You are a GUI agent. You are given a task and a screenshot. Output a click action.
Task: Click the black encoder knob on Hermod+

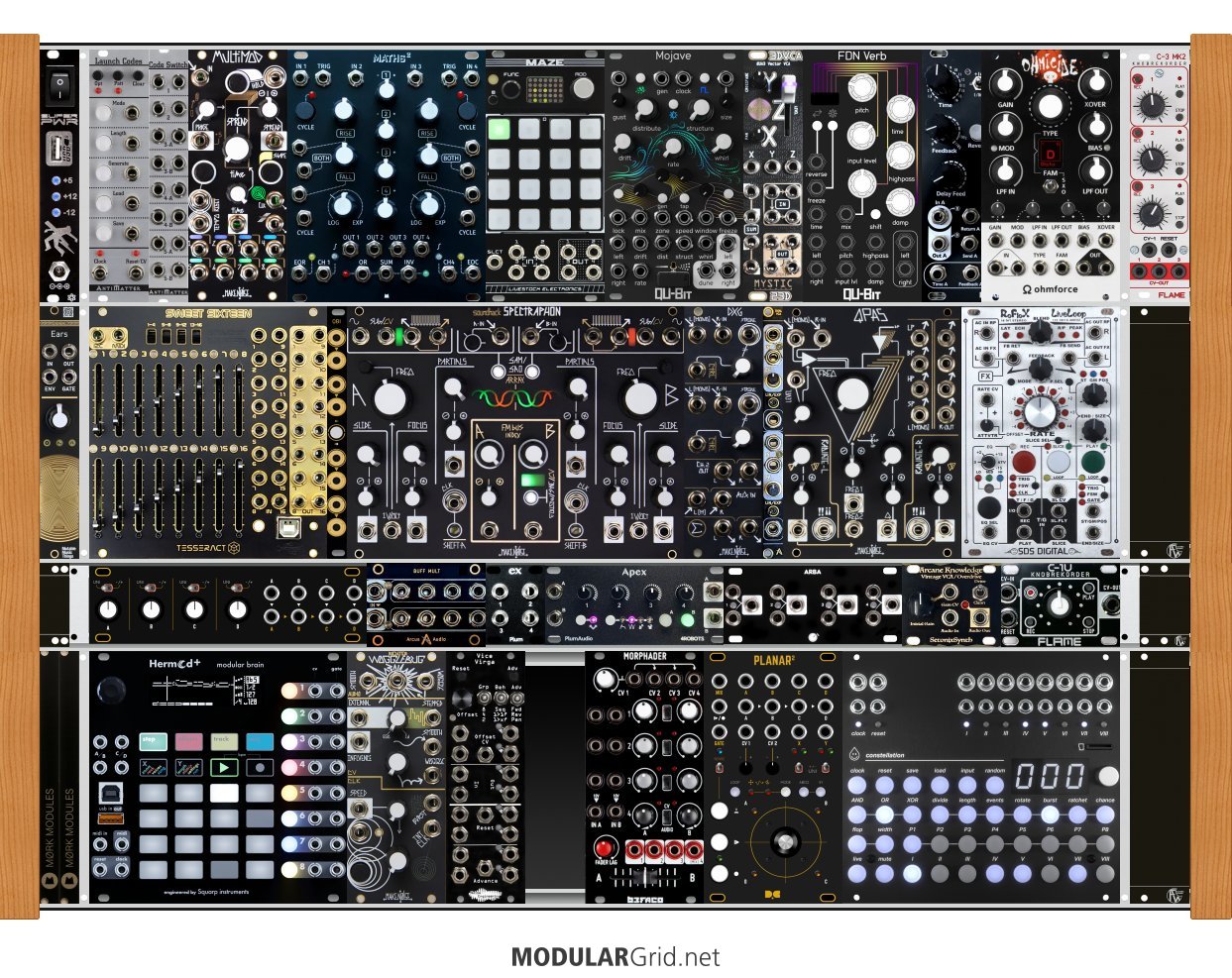(x=110, y=689)
